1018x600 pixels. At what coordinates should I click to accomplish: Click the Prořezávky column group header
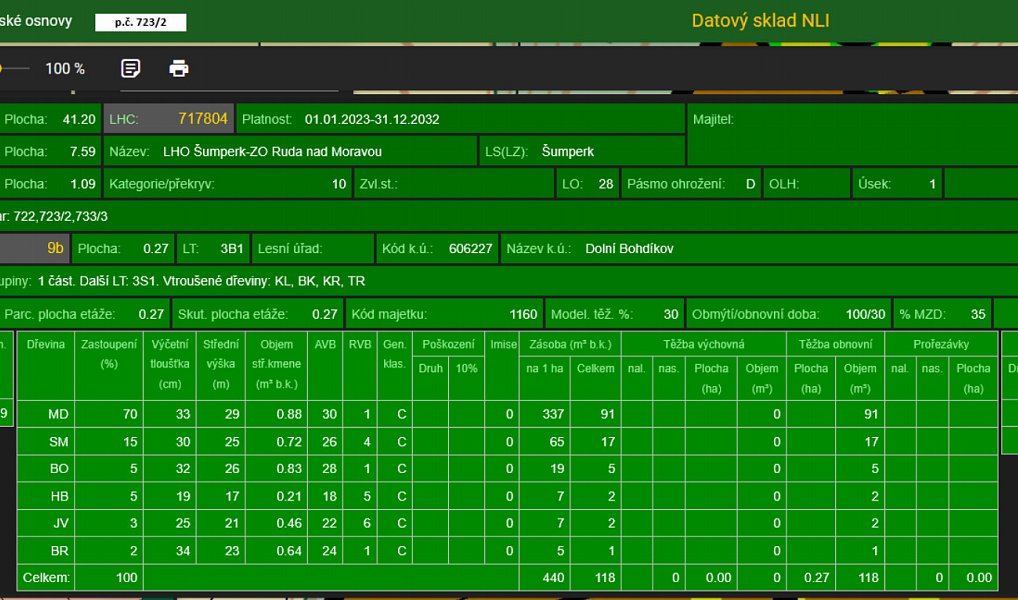click(x=941, y=344)
